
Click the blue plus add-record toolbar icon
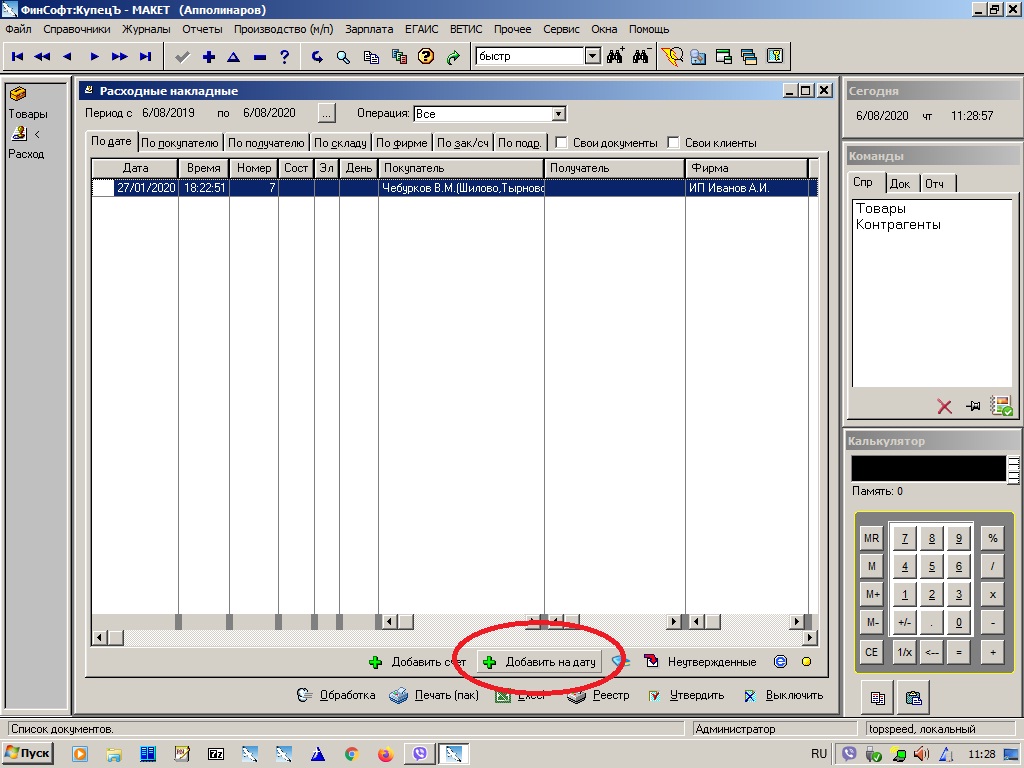[208, 57]
